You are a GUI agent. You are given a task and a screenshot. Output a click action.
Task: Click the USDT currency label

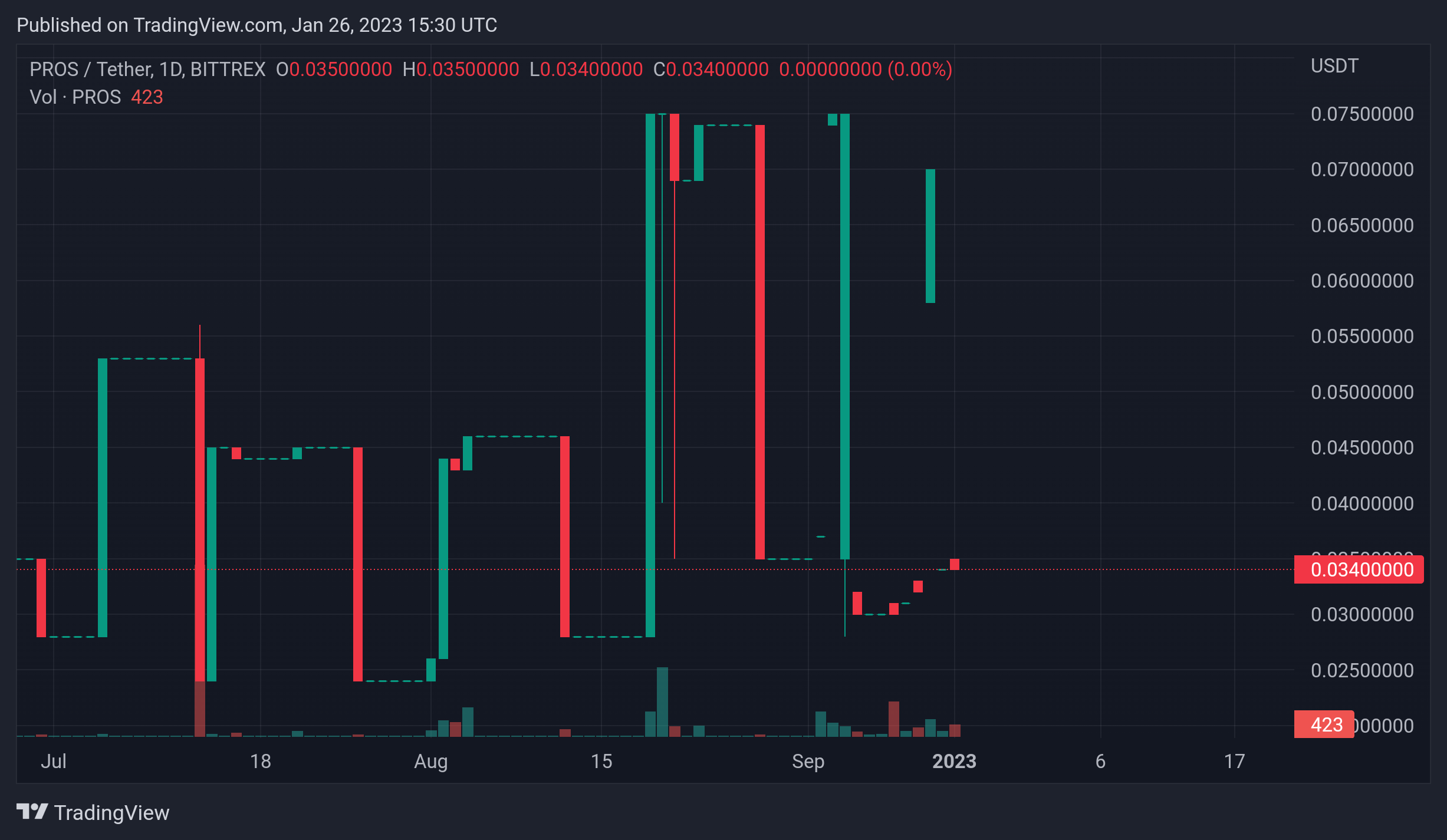(x=1334, y=65)
